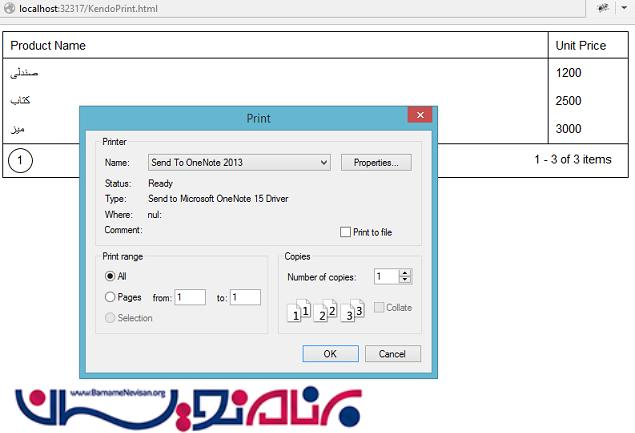This screenshot has width=635, height=433.
Task: Confirm printing with the OK button
Action: coord(330,354)
